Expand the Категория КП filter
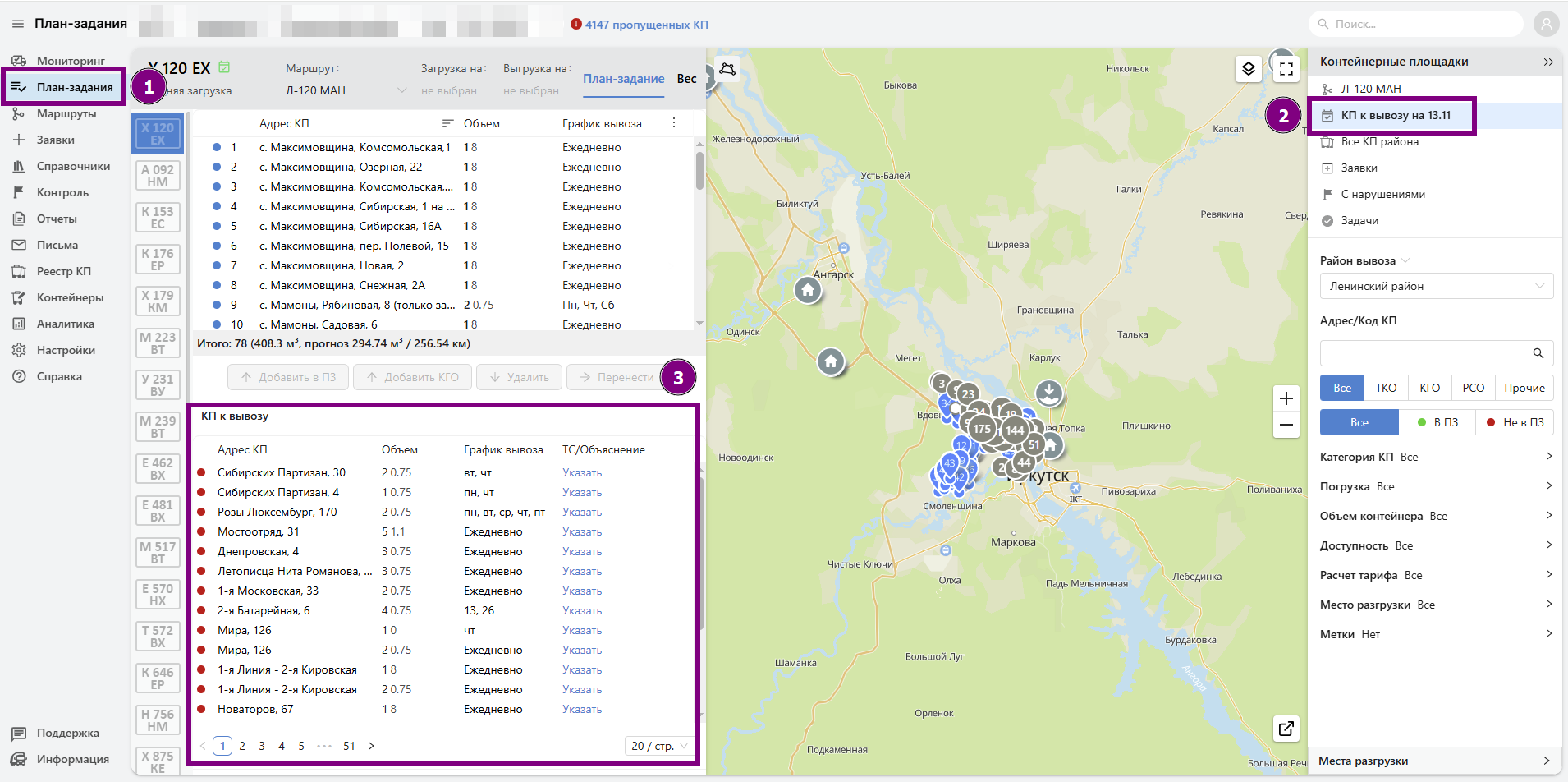Screen dimensions: 1568x782 click(1436, 457)
